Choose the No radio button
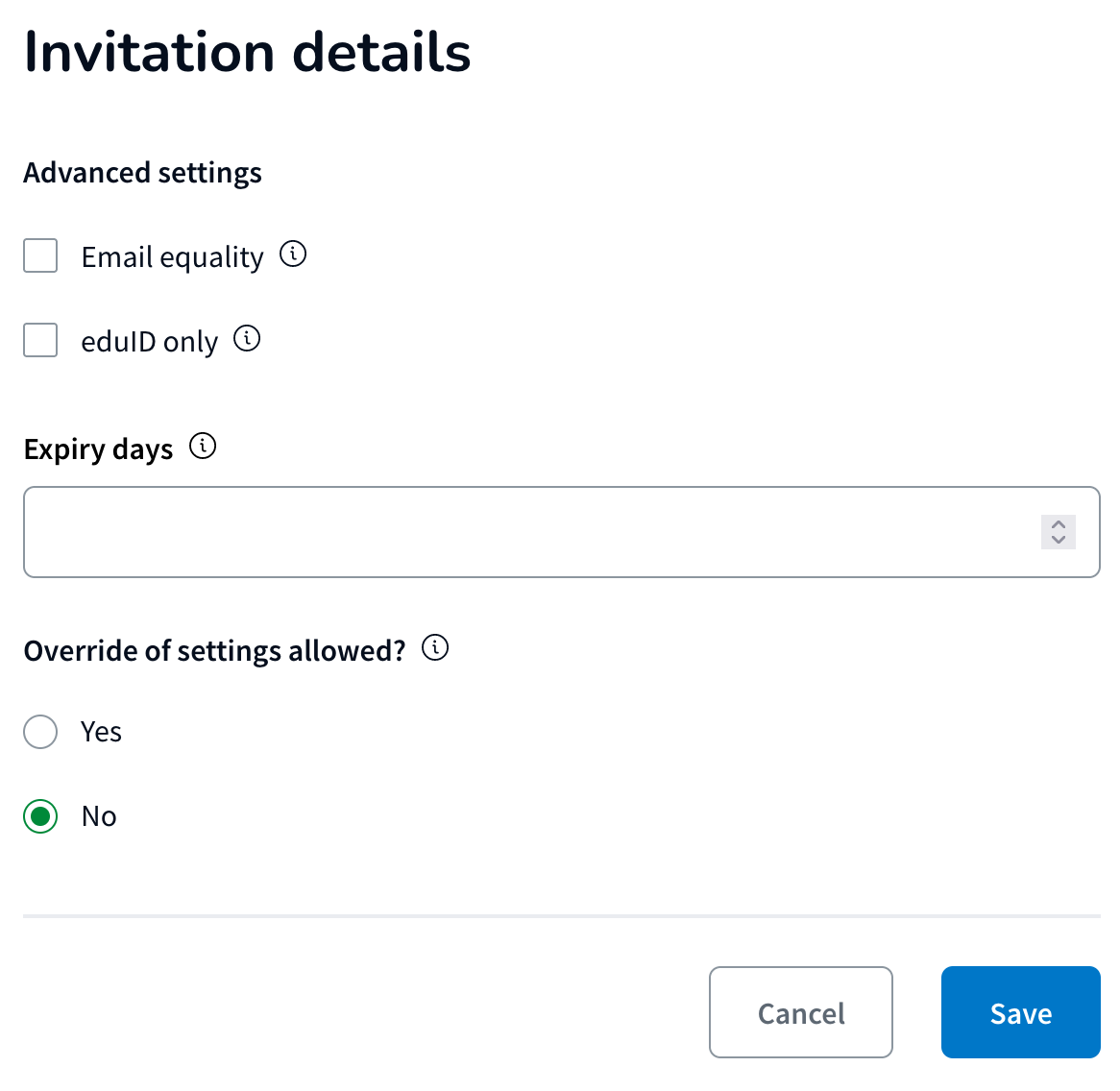The height and width of the screenshot is (1091, 1120). (x=40, y=816)
